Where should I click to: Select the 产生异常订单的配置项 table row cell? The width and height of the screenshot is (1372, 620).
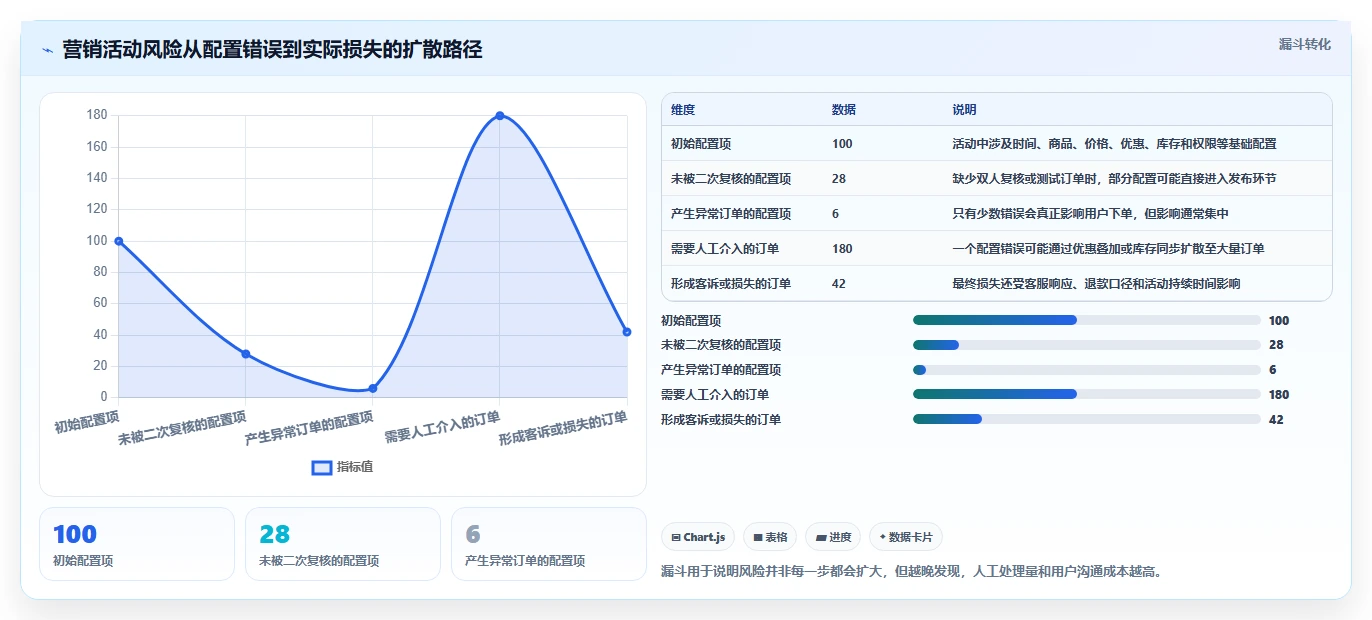click(731, 214)
